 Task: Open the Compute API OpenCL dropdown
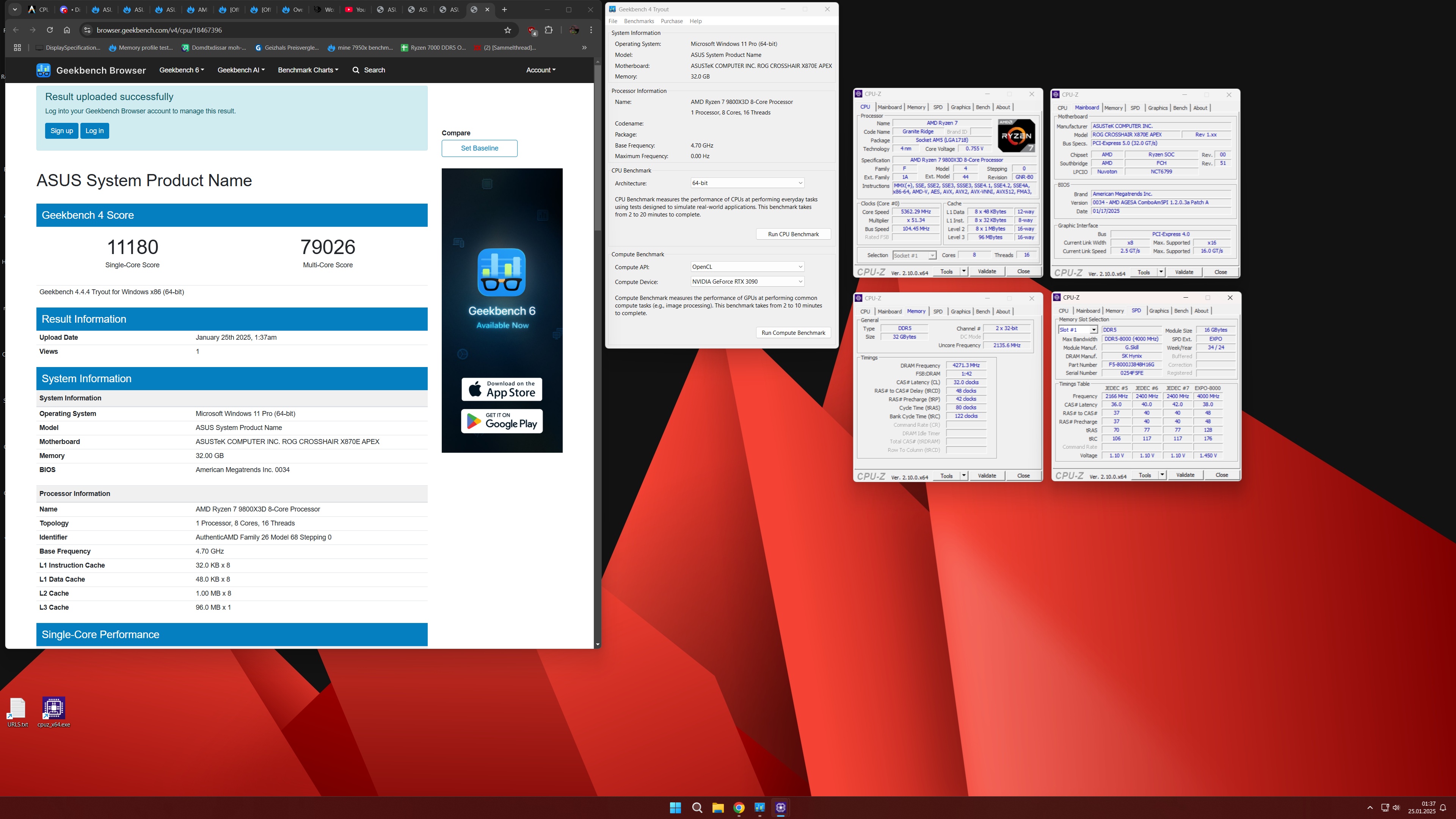(x=747, y=267)
